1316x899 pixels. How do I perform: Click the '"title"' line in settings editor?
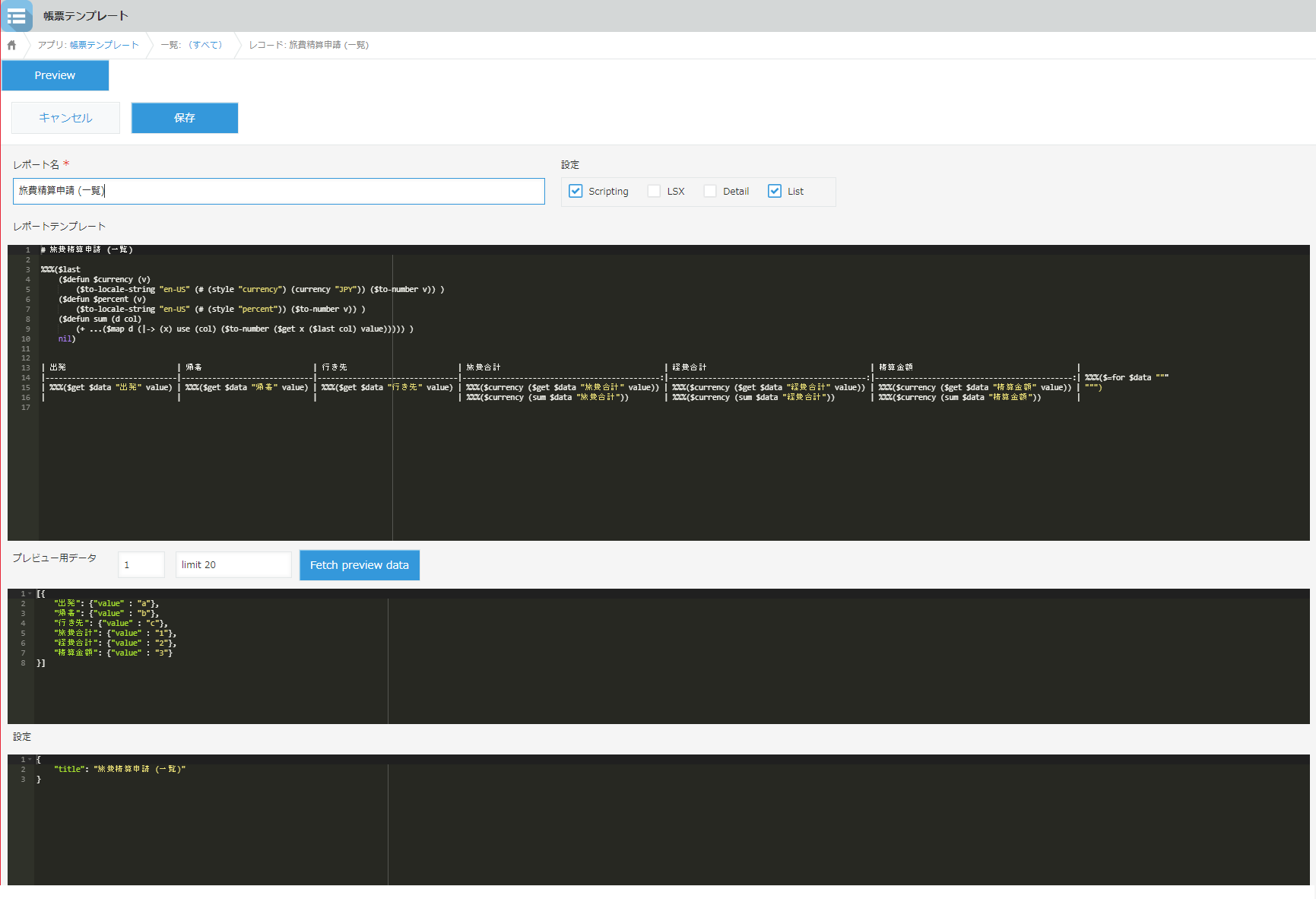click(119, 769)
